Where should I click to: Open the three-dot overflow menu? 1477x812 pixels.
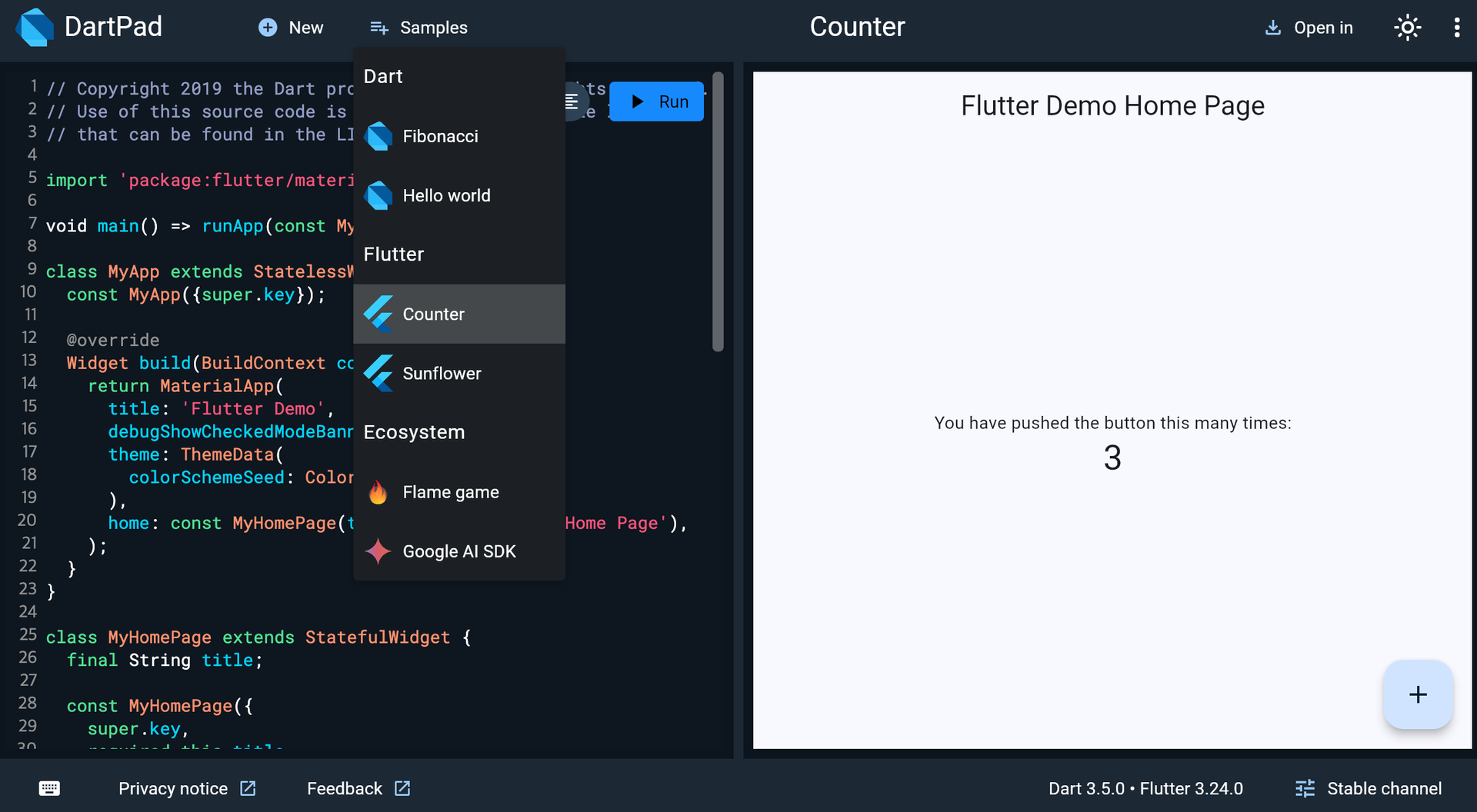coord(1456,28)
